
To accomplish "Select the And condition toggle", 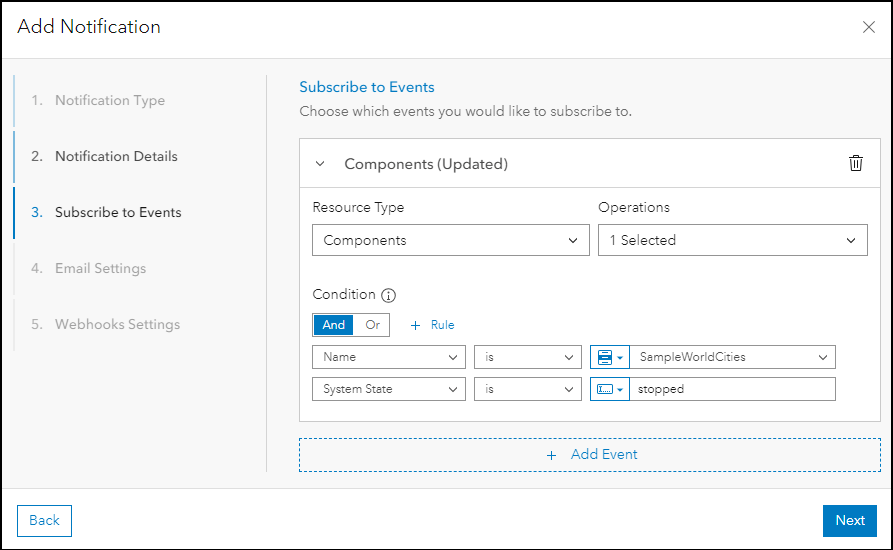I will tap(333, 325).
